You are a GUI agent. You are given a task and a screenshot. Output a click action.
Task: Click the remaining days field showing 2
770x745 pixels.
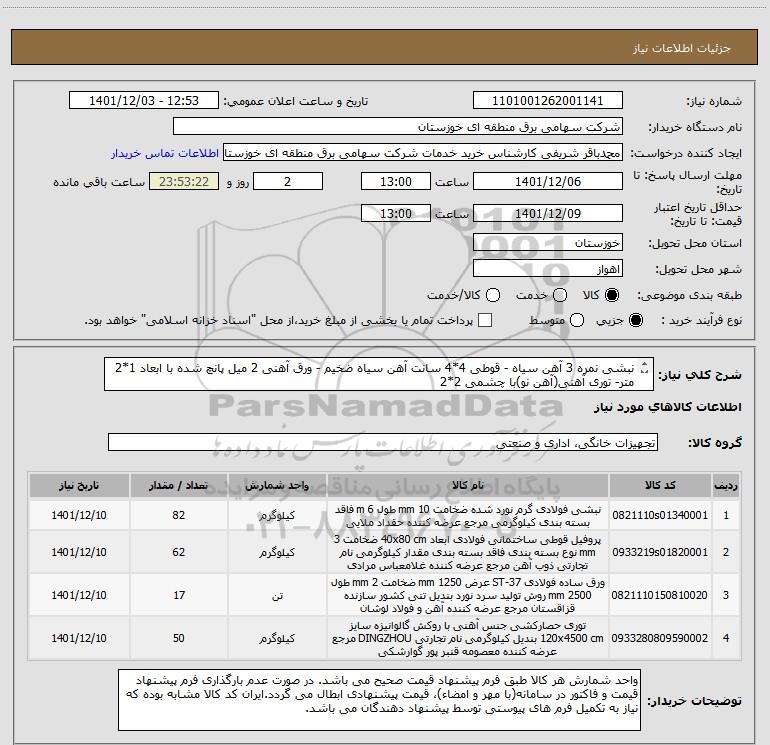288,181
